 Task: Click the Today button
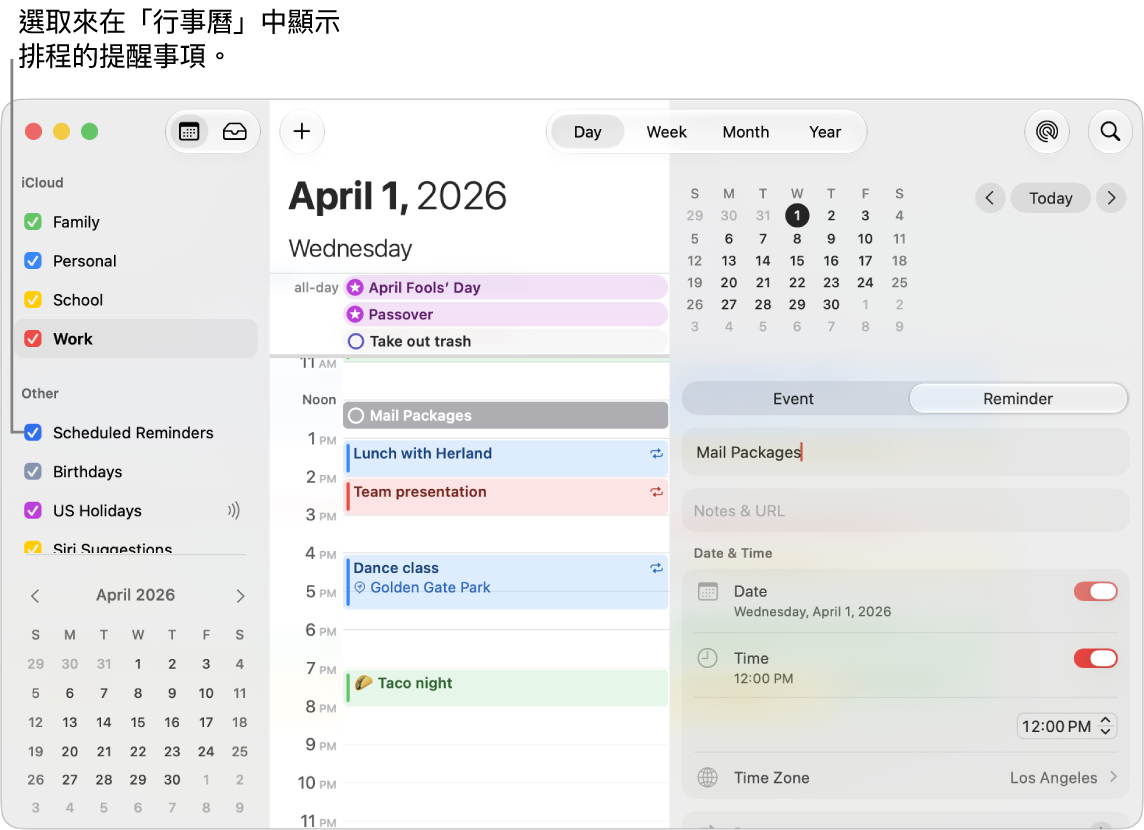coord(1051,198)
